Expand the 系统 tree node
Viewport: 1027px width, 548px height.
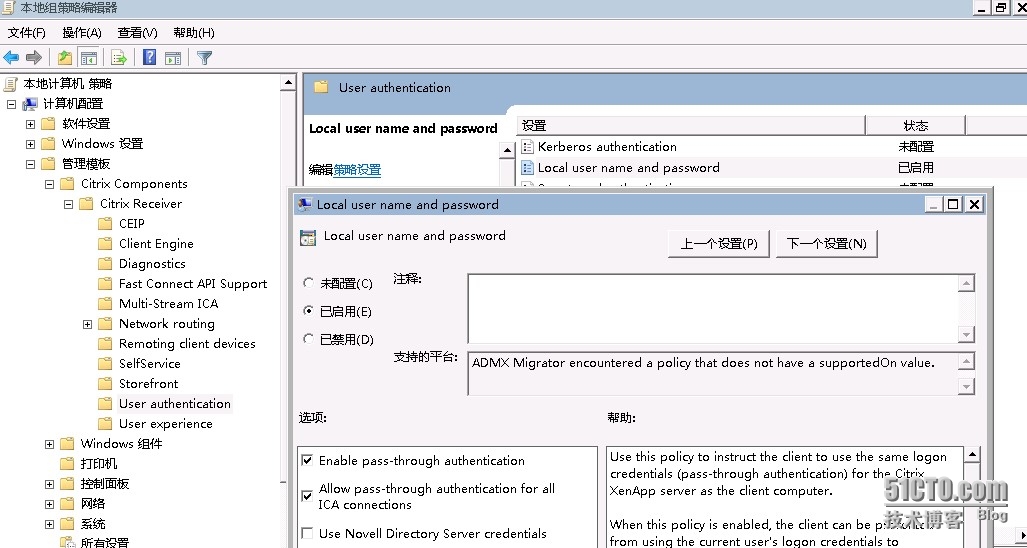click(49, 524)
